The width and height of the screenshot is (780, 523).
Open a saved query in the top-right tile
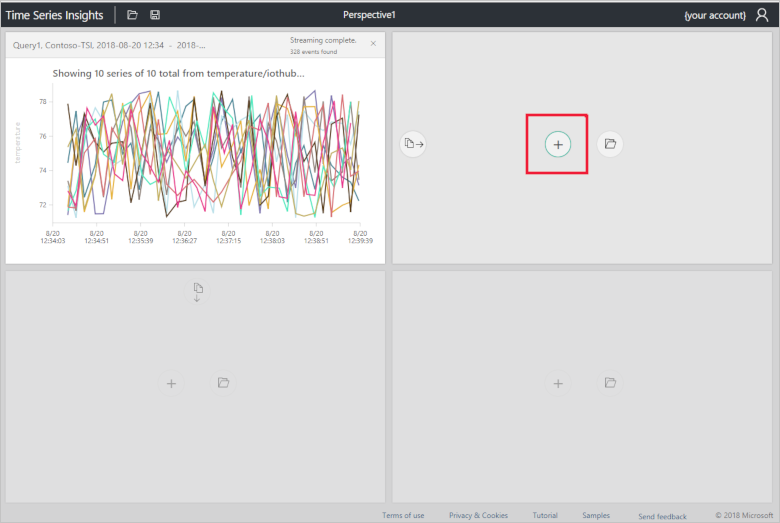[610, 144]
